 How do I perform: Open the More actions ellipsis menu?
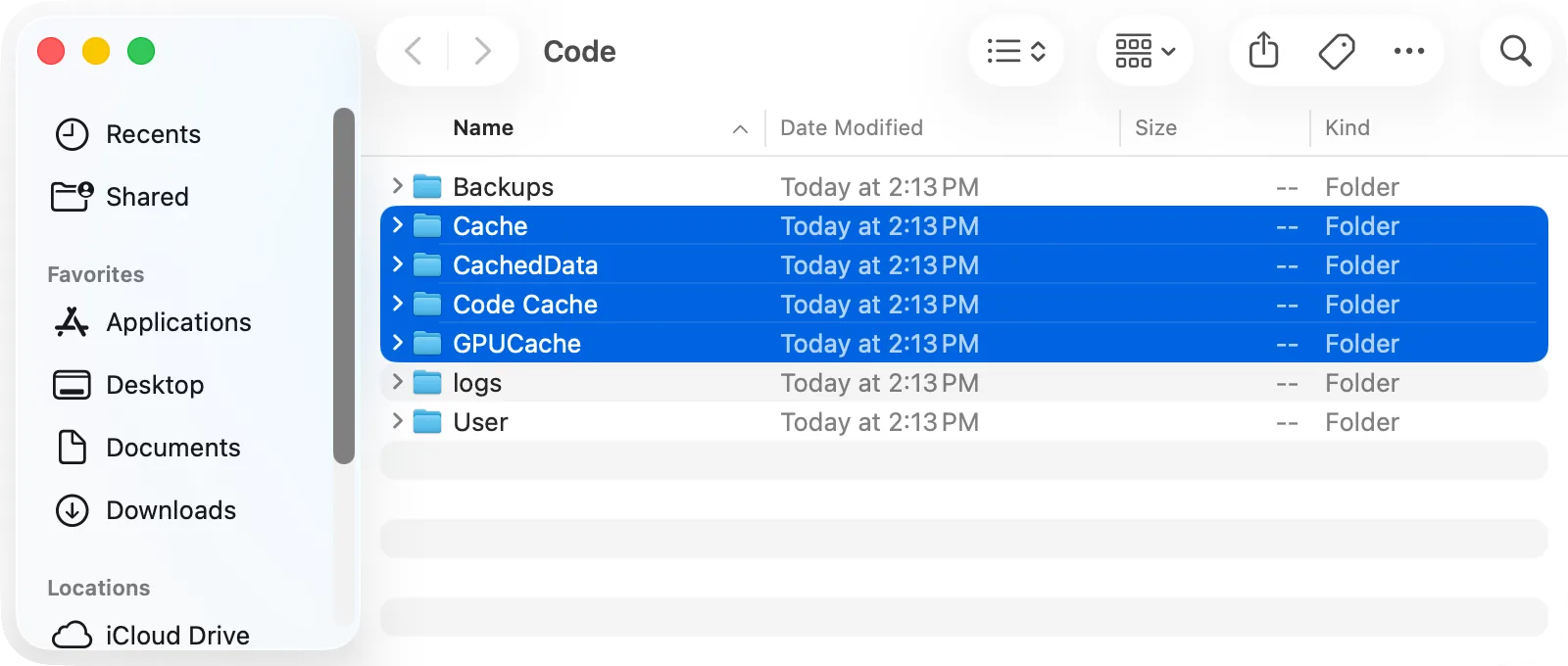point(1409,51)
